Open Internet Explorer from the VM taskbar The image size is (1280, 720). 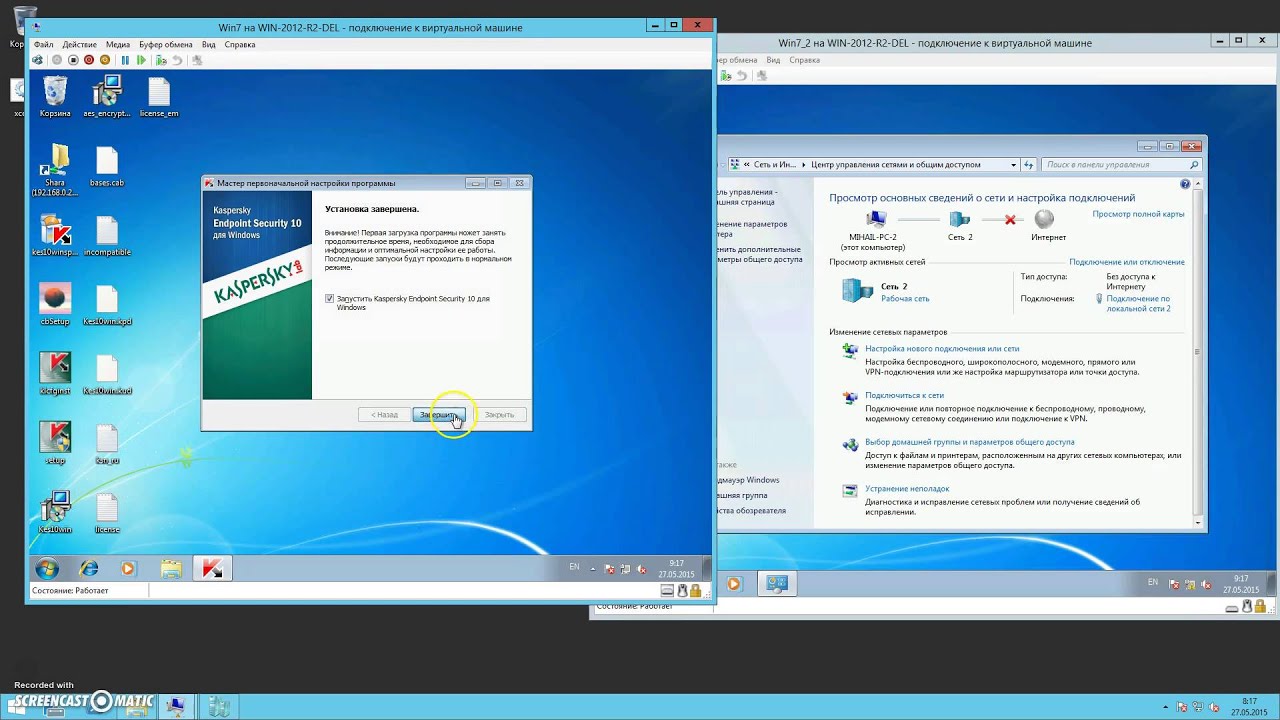coord(89,569)
